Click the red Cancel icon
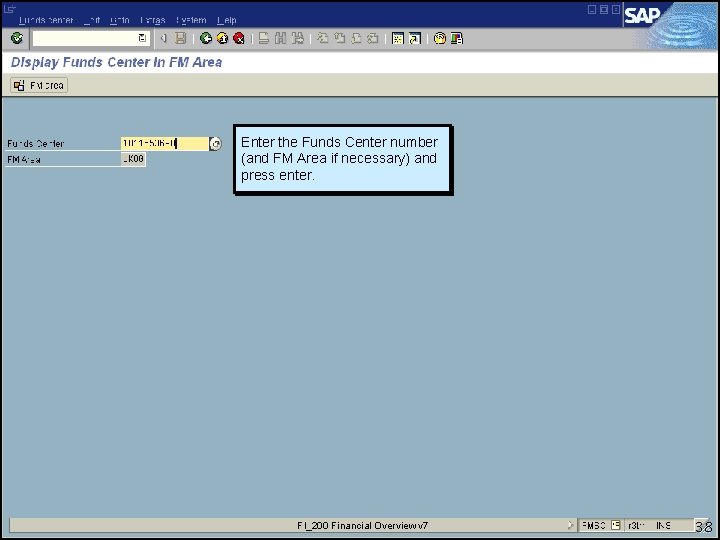This screenshot has width=720, height=540. point(239,39)
